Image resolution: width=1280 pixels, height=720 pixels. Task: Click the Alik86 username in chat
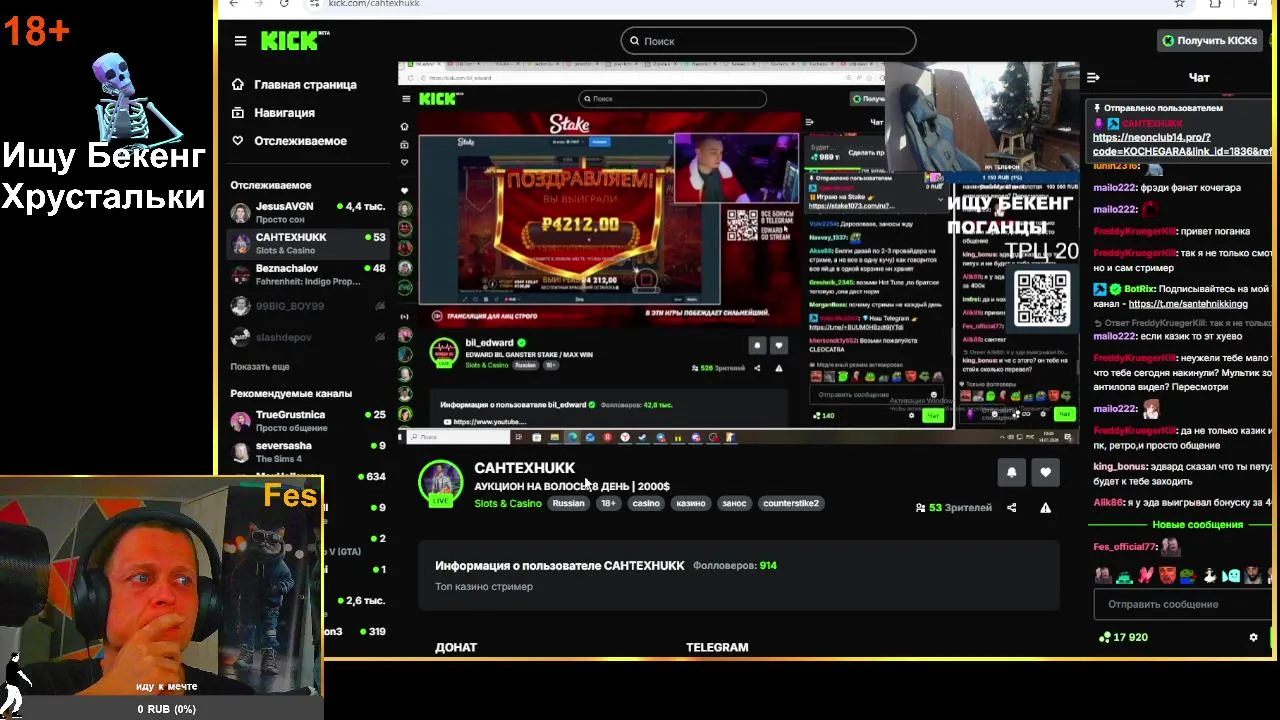[x=1108, y=503]
